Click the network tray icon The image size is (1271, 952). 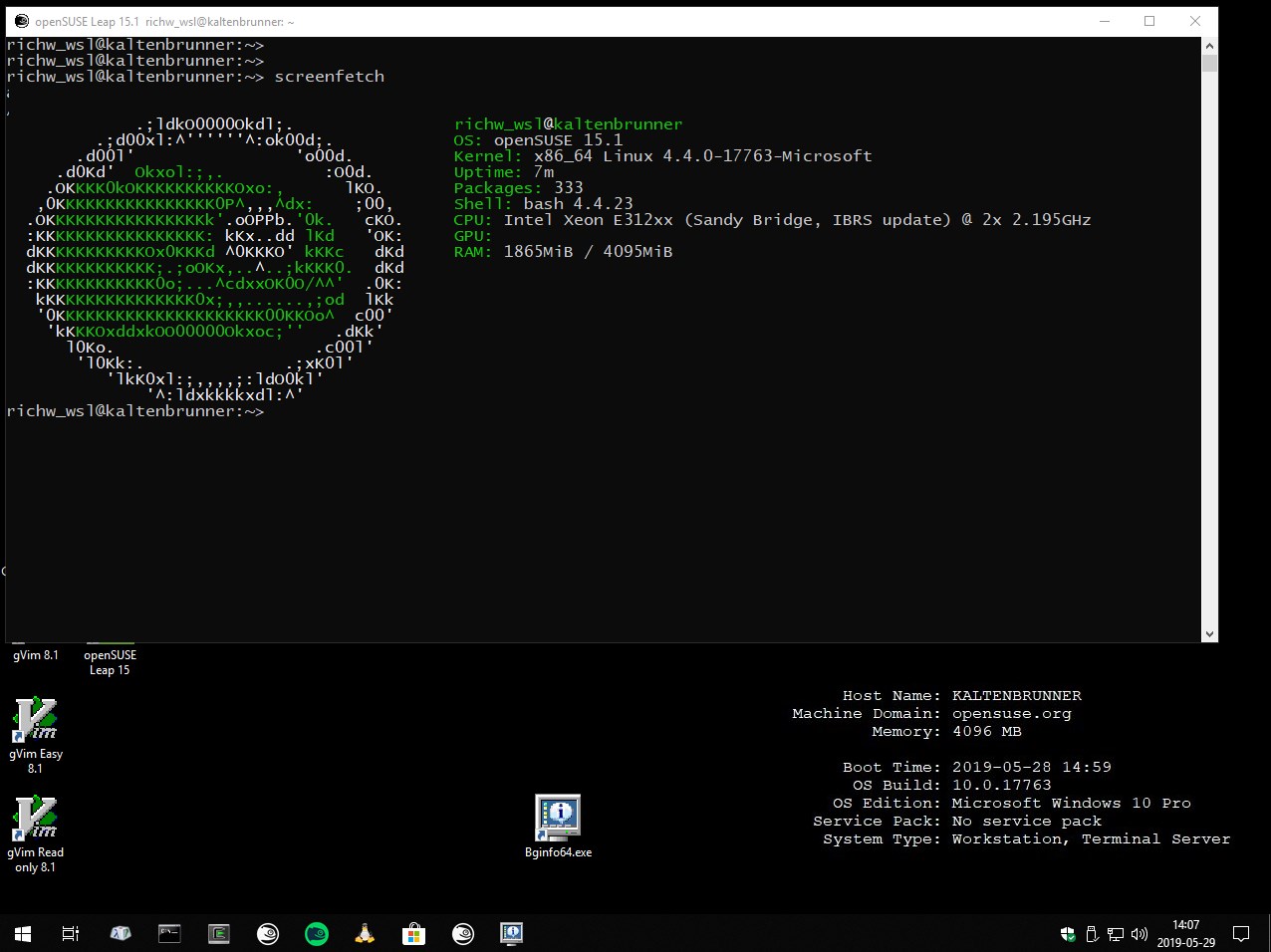[x=1116, y=934]
